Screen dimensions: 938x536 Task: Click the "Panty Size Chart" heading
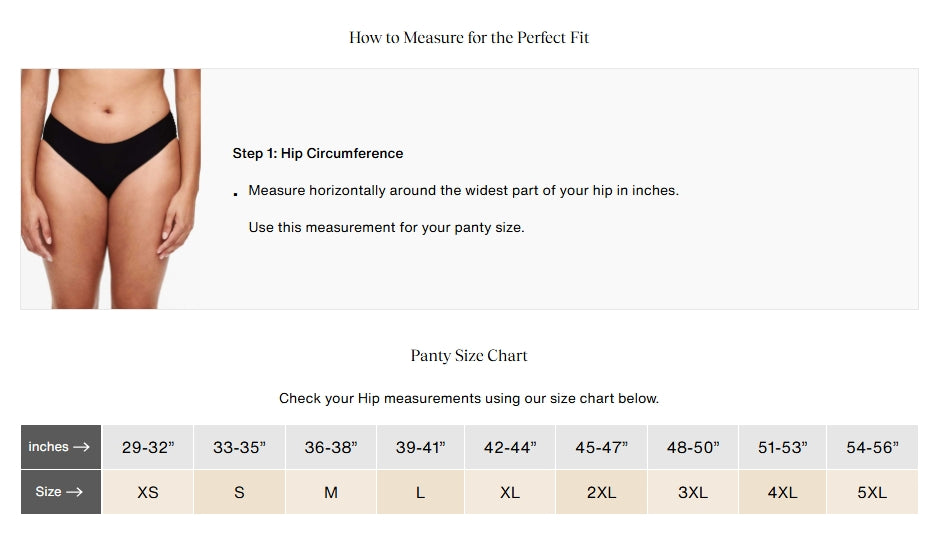coord(469,356)
